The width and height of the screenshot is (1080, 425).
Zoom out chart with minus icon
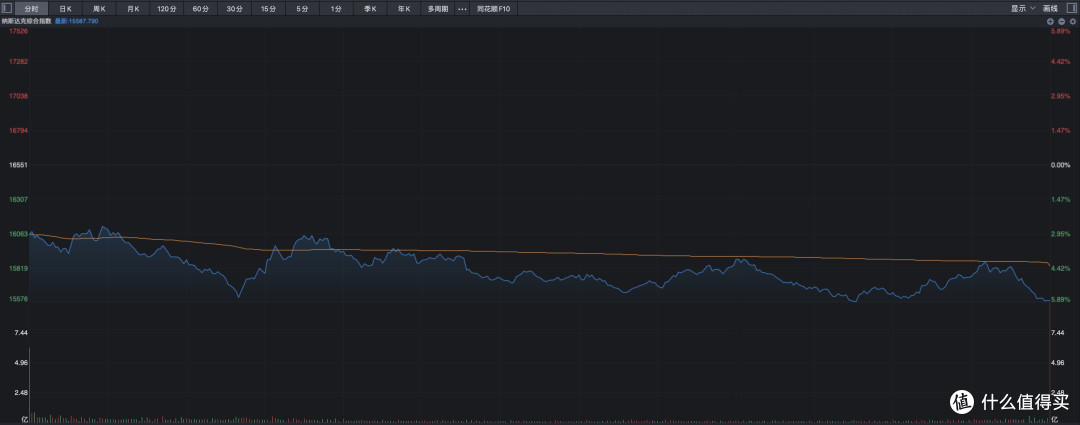[1061, 22]
